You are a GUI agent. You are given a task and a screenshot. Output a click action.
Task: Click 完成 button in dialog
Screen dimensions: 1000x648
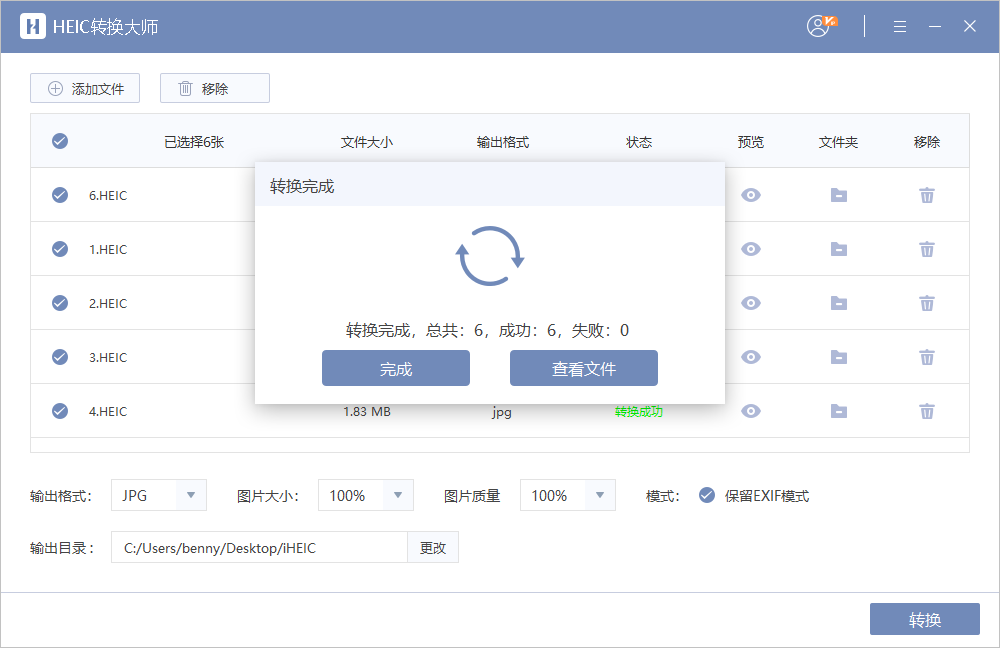point(396,368)
